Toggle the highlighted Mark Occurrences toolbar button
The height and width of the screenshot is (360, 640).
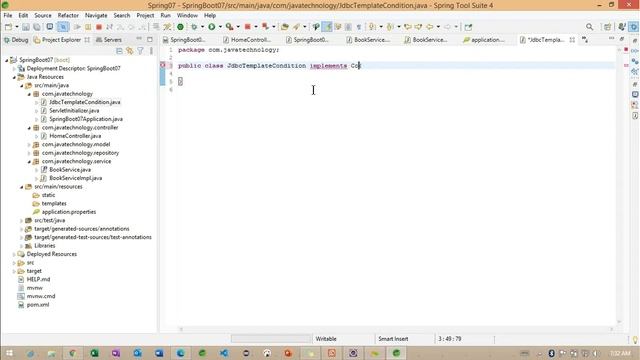click(327, 27)
